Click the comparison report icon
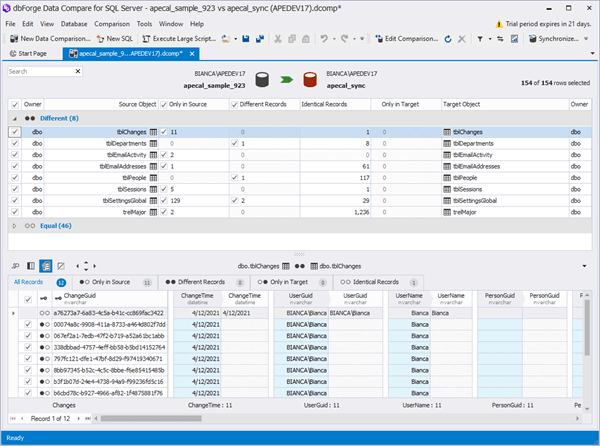The width and height of the screenshot is (600, 446). (514, 39)
